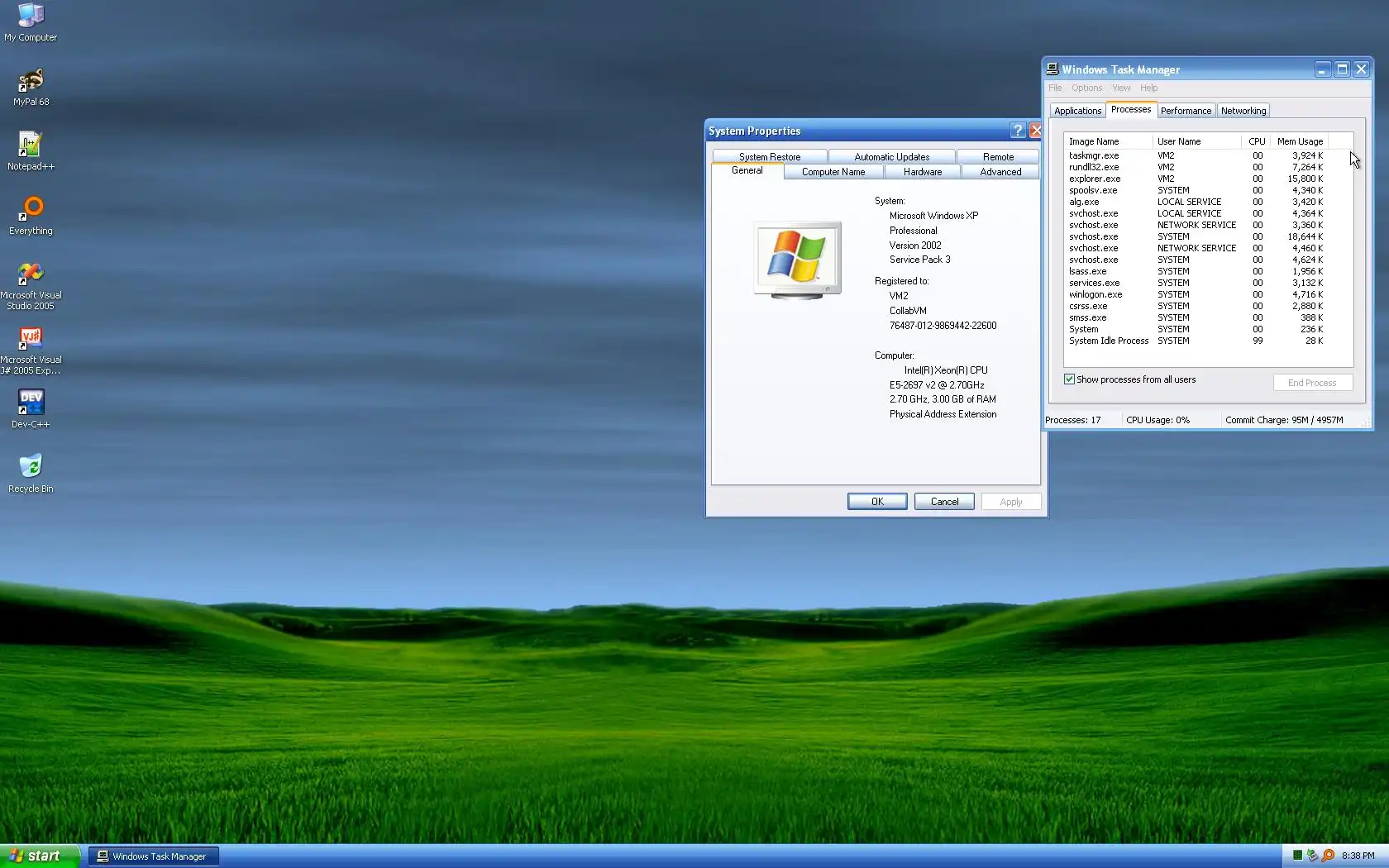Click OK in System Properties

[x=877, y=502]
